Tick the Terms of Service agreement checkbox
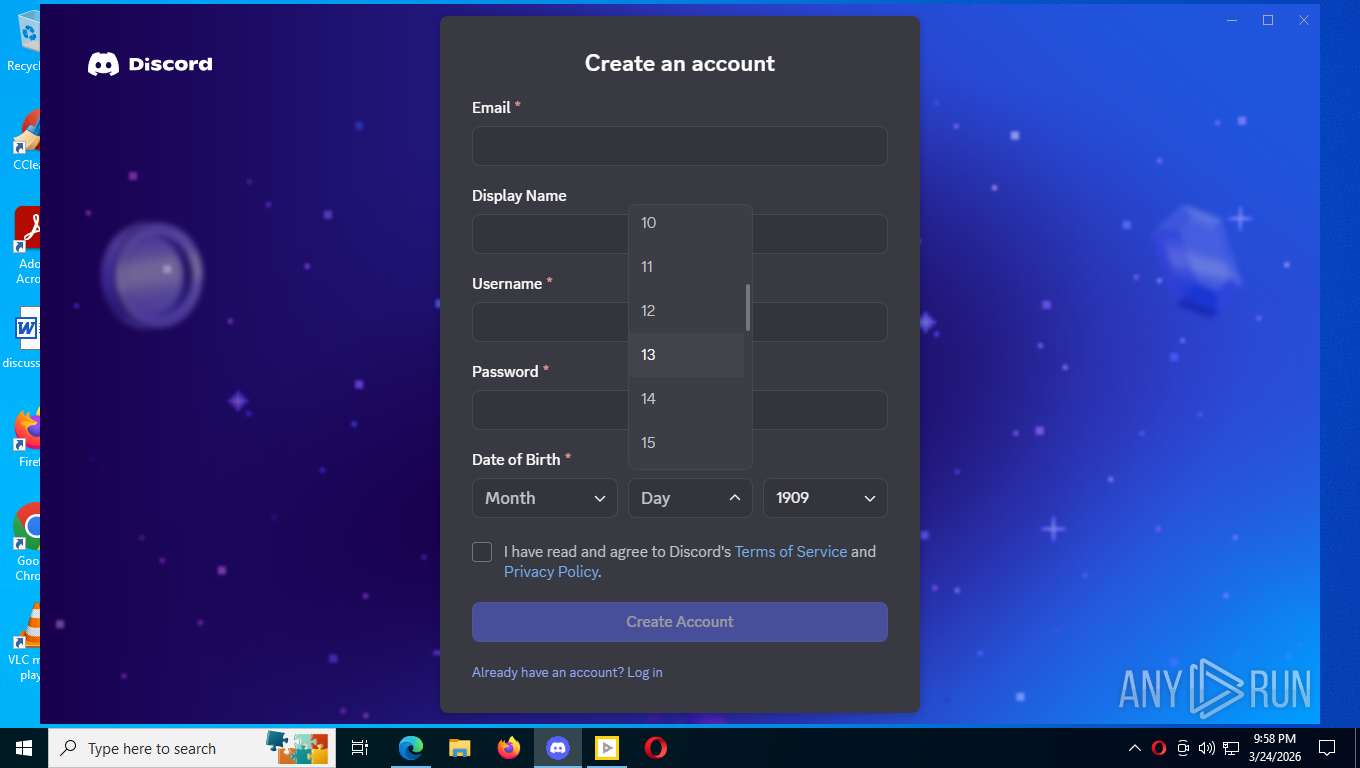 (x=482, y=552)
